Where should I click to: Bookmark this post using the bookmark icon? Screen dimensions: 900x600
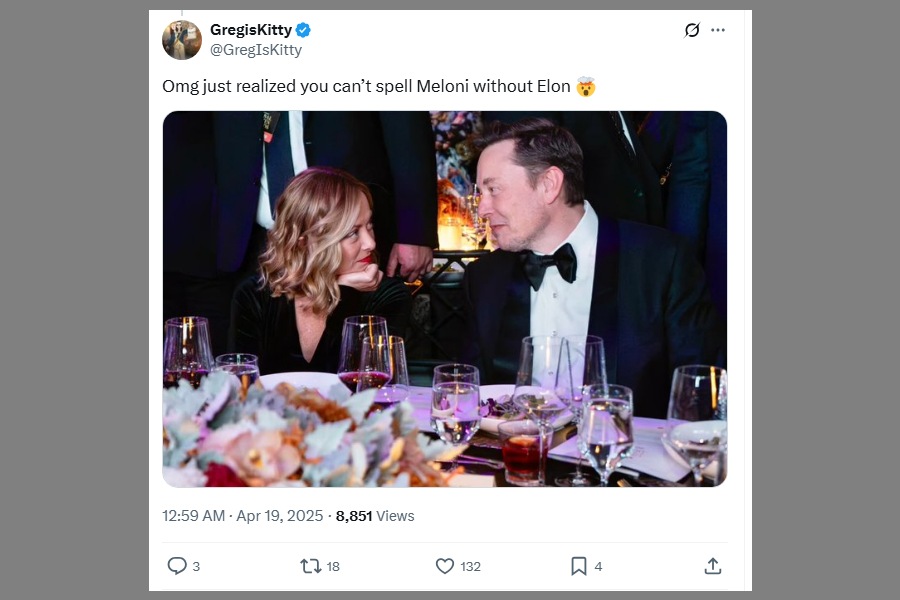click(x=578, y=566)
